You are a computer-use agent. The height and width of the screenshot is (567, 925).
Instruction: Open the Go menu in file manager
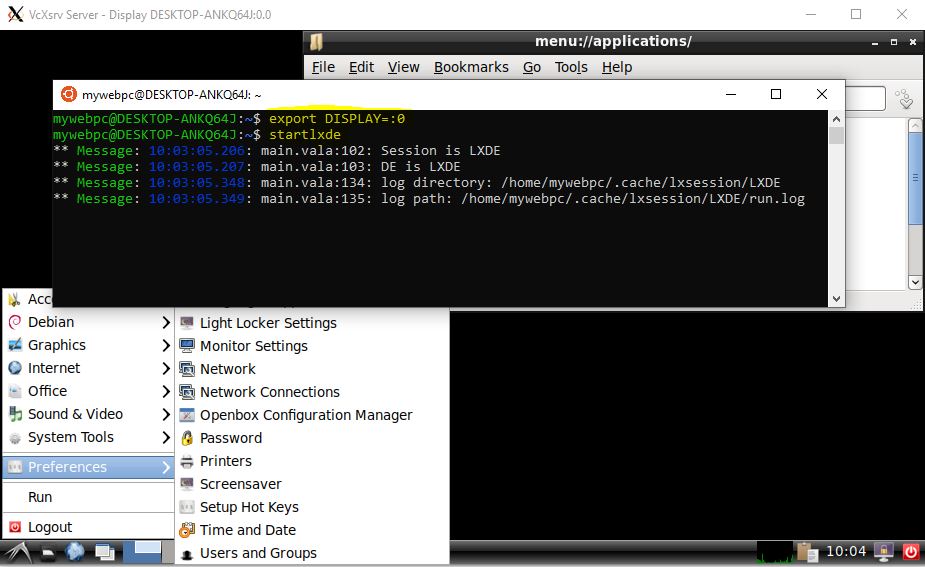point(532,67)
